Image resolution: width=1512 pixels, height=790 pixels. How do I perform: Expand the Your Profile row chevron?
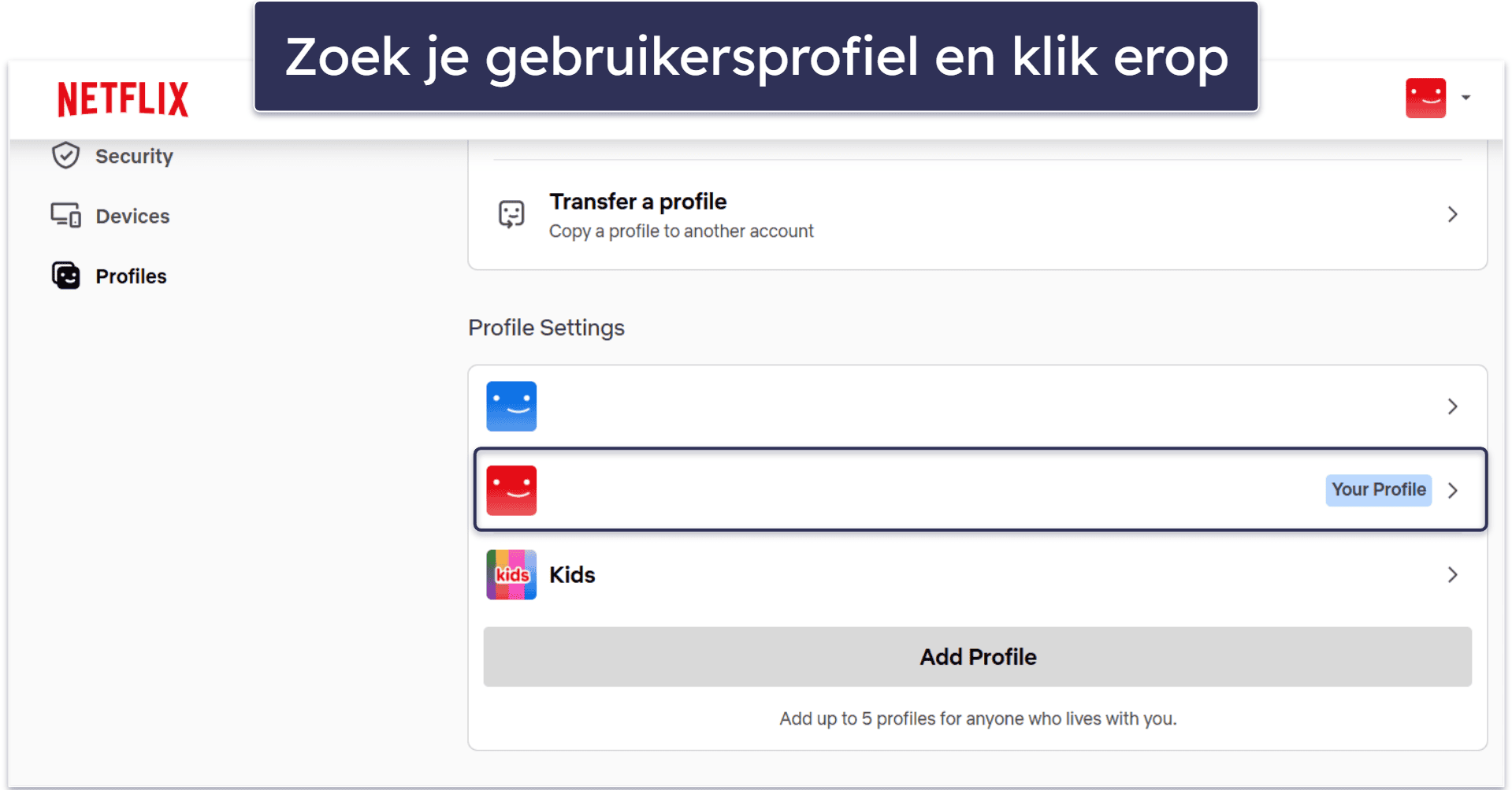1452,490
